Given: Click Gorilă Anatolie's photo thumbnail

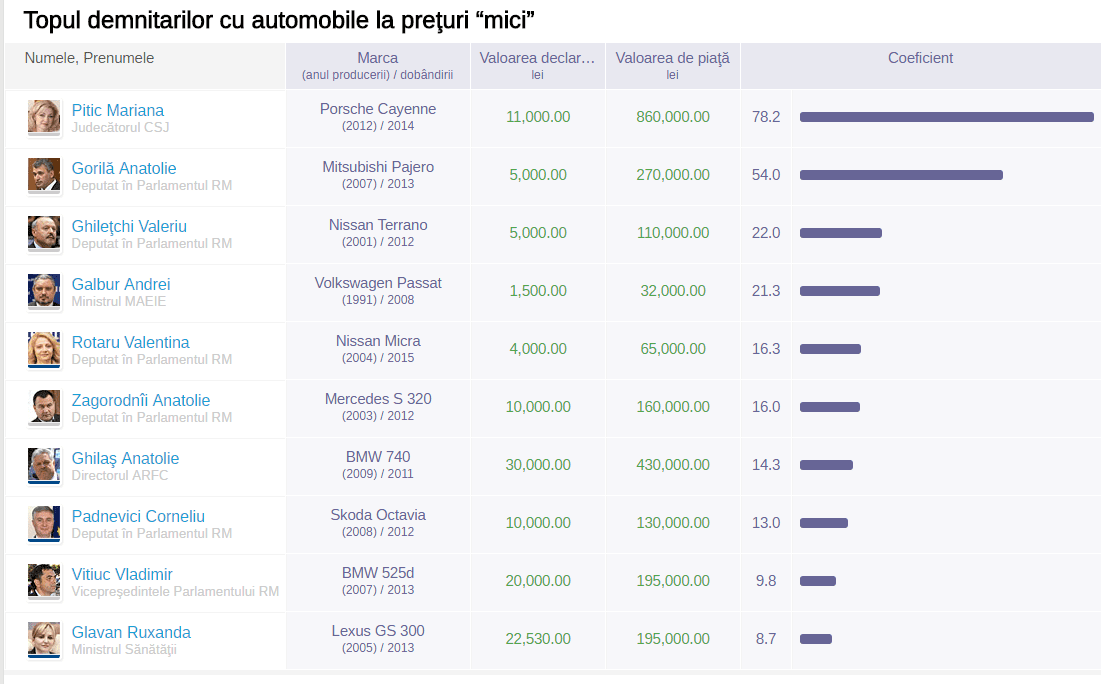Looking at the screenshot, I should tap(44, 175).
